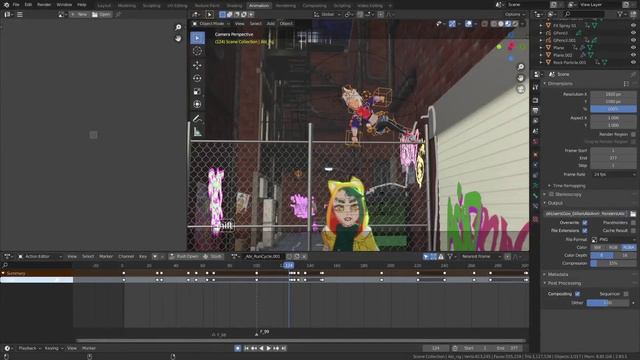Toggle the File Extensions checkbox

[584, 231]
